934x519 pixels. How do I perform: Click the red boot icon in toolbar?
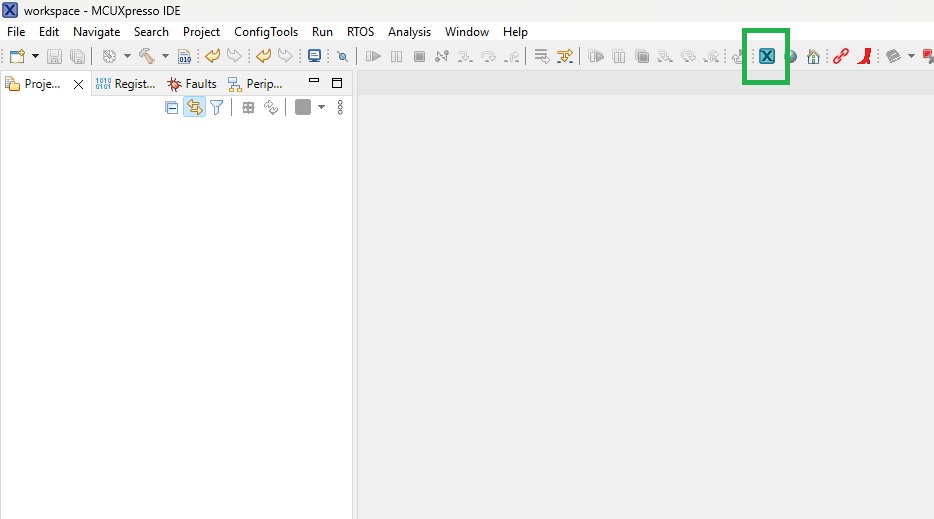(x=863, y=57)
